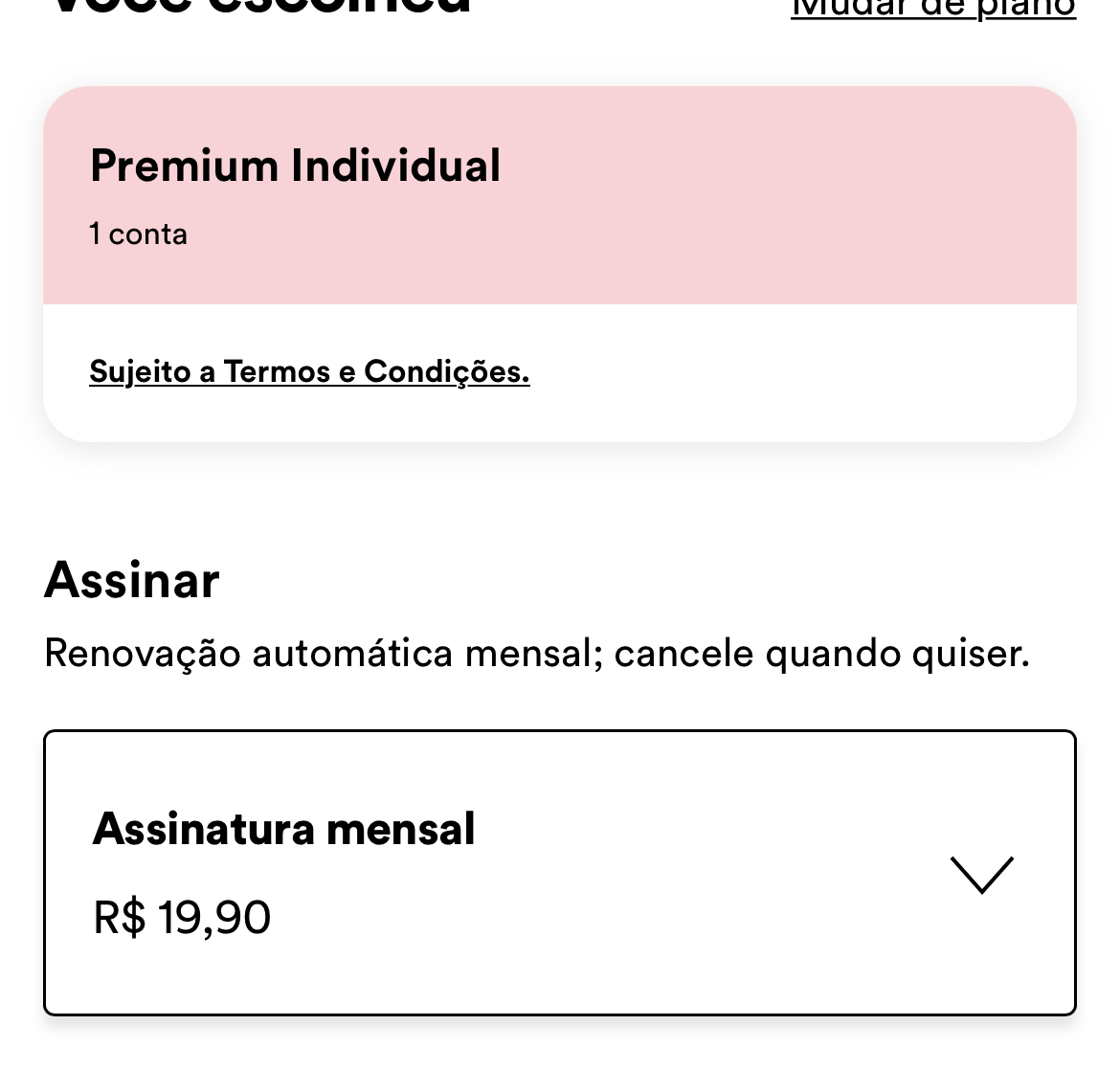
Task: Select the Premium Individual plan title
Action: coord(295,166)
